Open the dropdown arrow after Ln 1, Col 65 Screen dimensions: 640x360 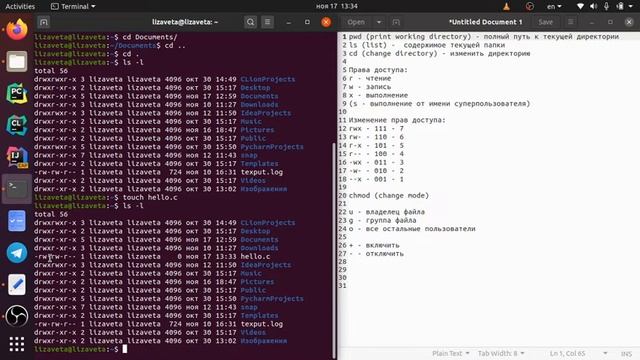click(605, 353)
